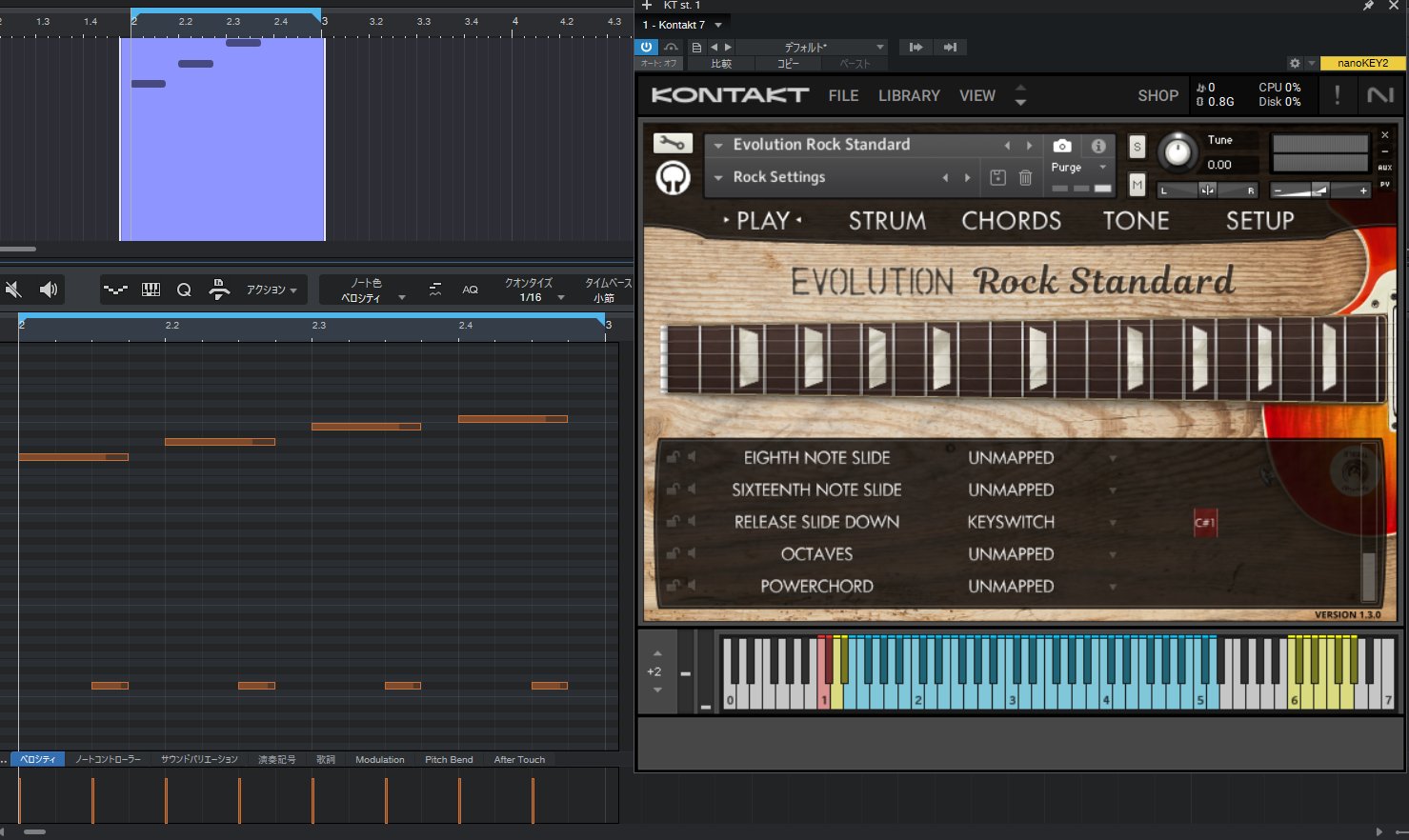Switch to the CHORDS page

coord(1011,221)
